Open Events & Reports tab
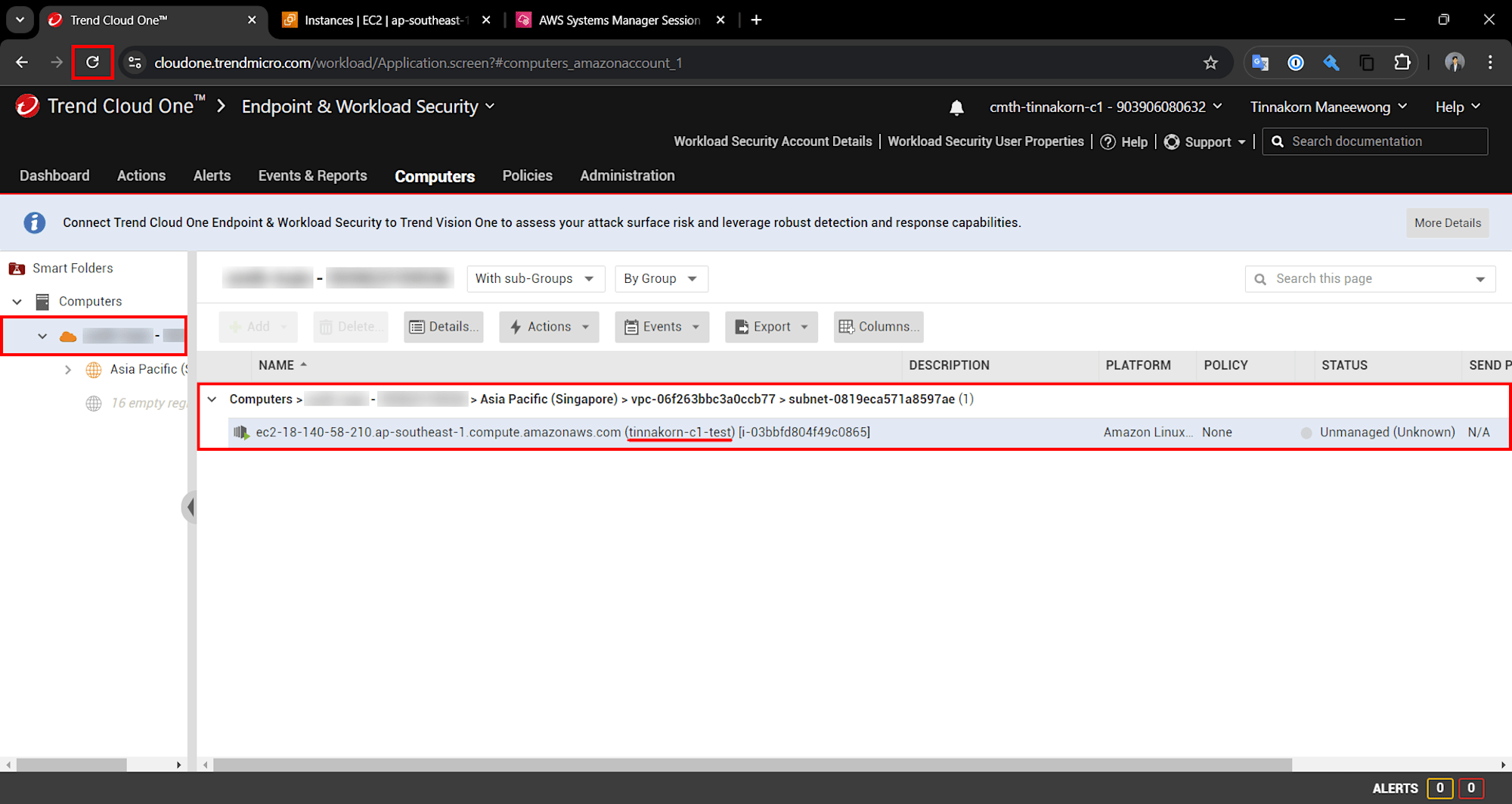Image resolution: width=1512 pixels, height=804 pixels. point(312,175)
